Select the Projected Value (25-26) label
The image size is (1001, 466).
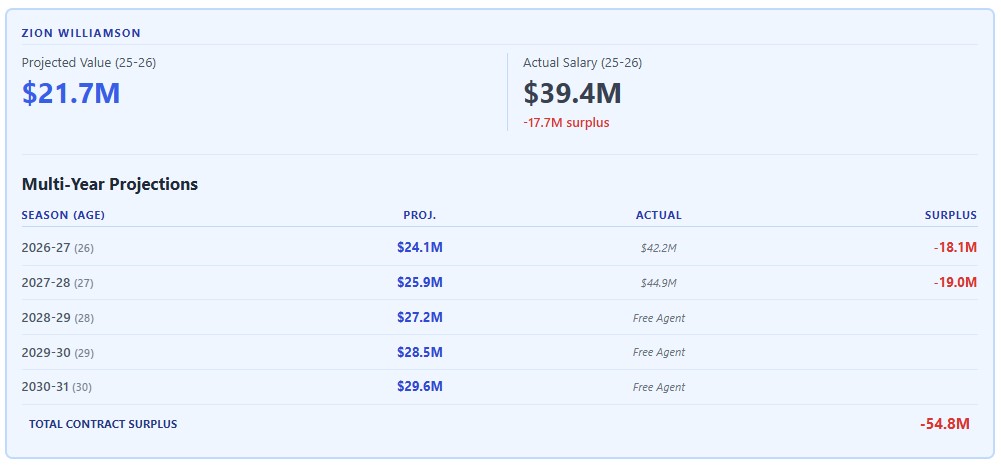[x=89, y=63]
